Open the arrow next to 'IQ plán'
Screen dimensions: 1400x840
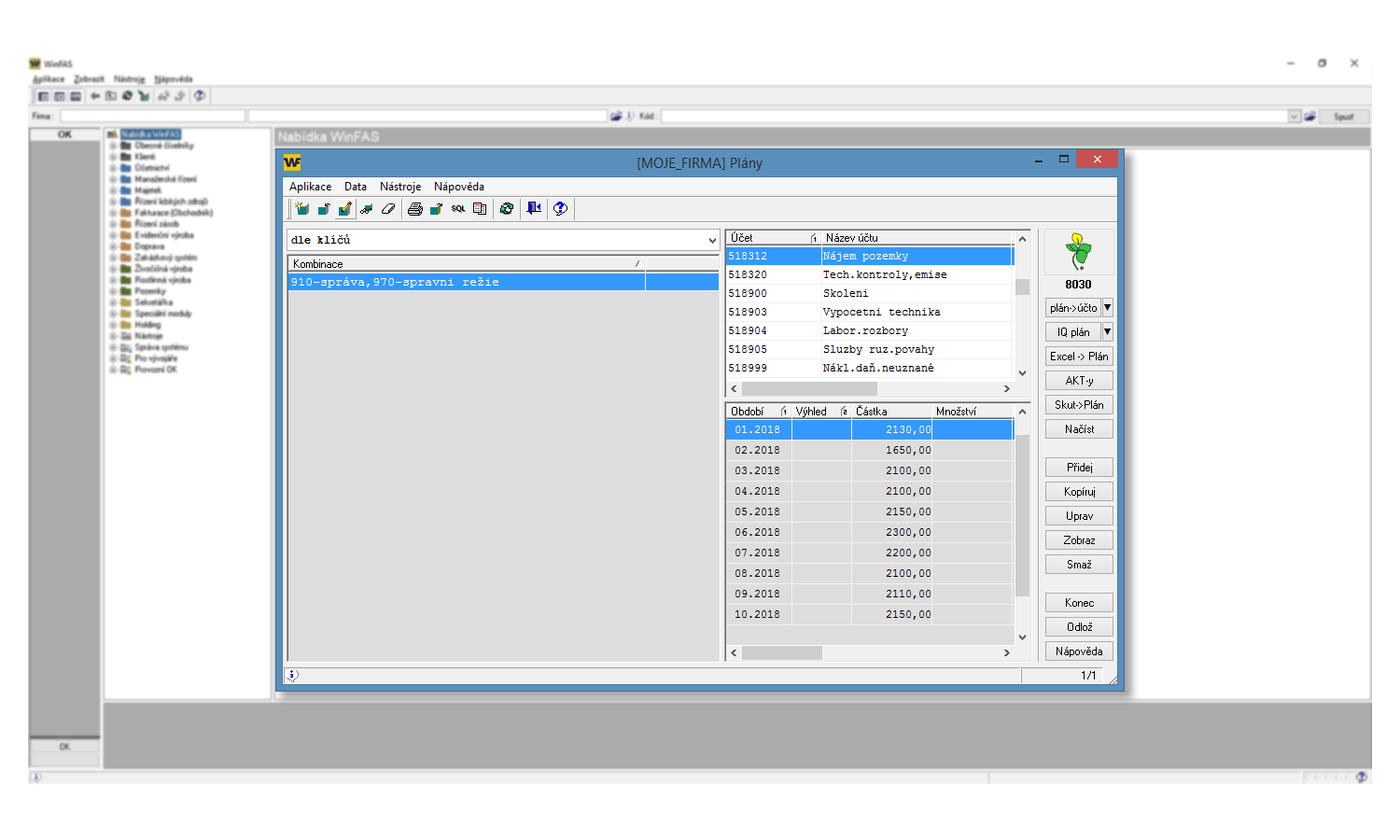coord(1108,332)
